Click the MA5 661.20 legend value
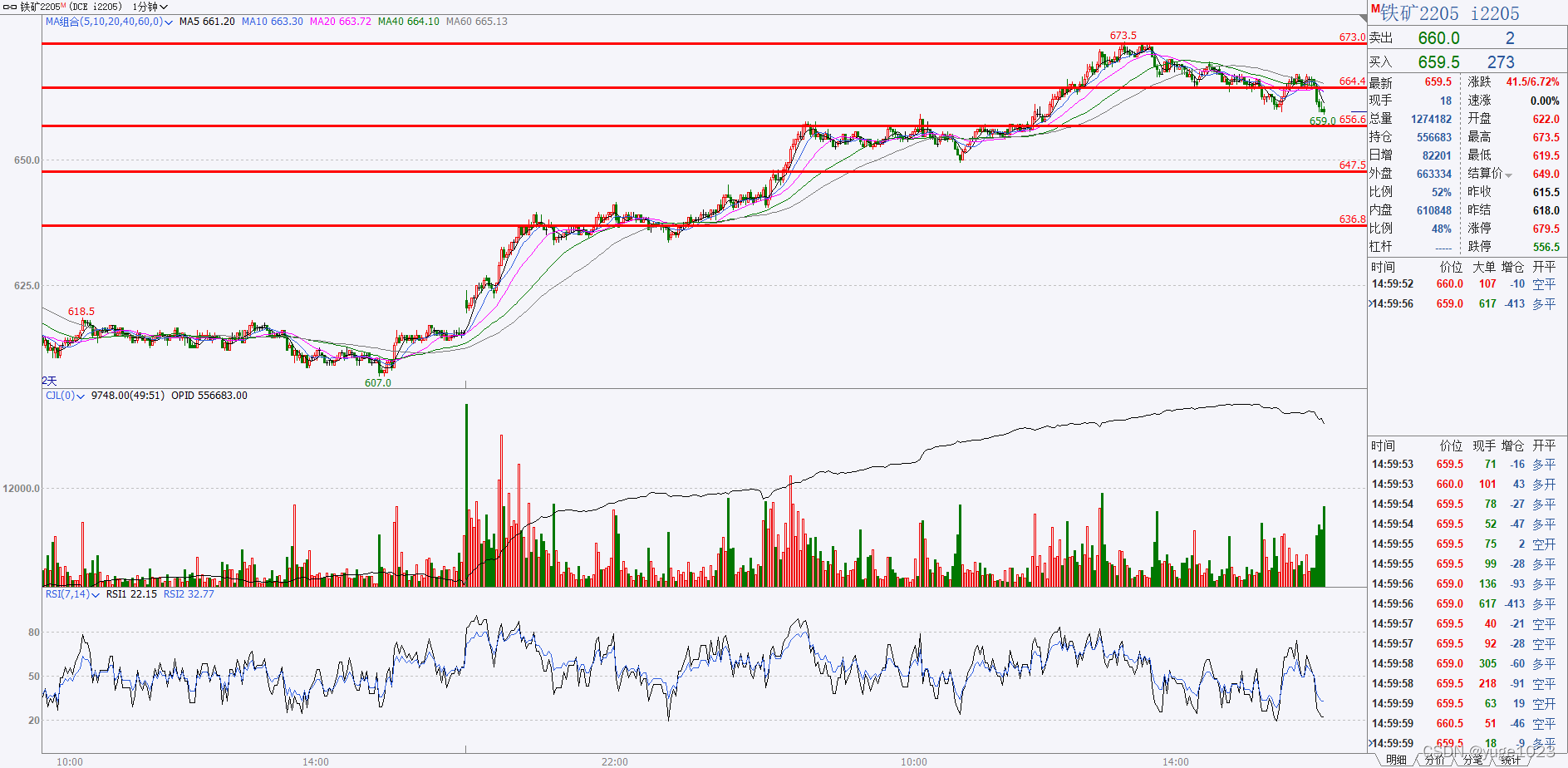Image resolution: width=1568 pixels, height=768 pixels. (x=207, y=22)
